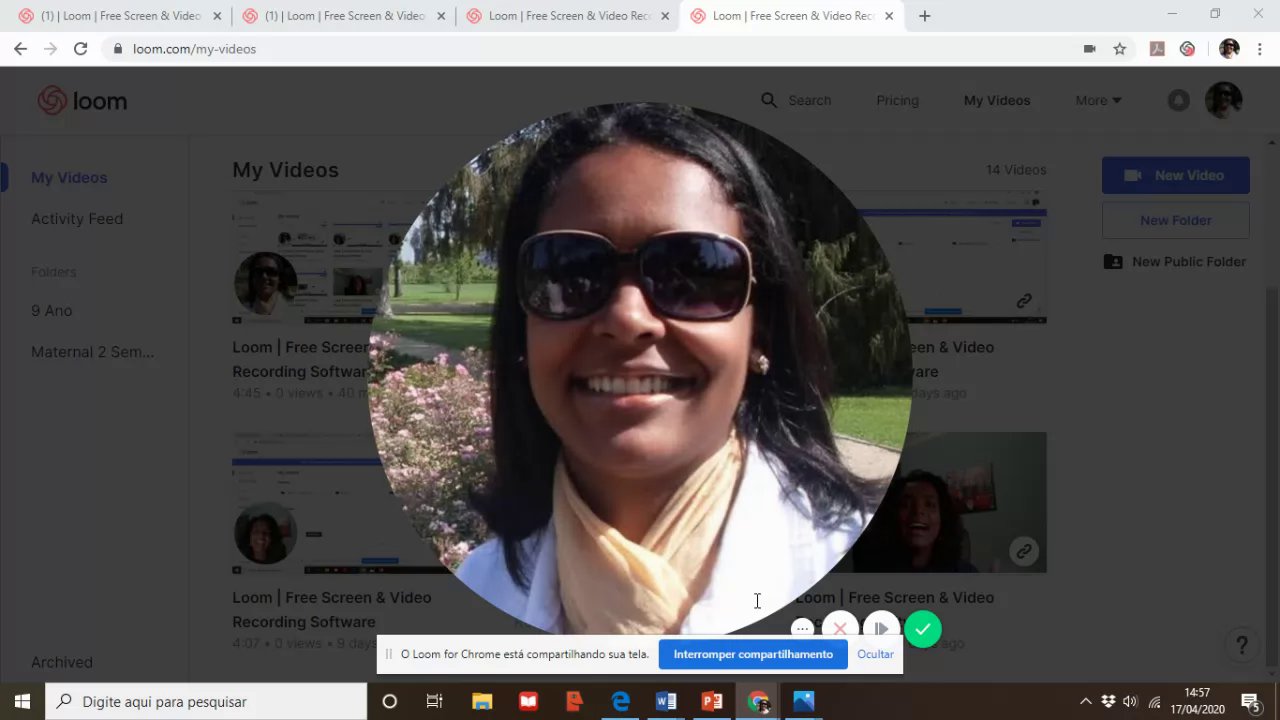The width and height of the screenshot is (1280, 720).
Task: Open the 4:07 video thumbnail
Action: coord(305,503)
